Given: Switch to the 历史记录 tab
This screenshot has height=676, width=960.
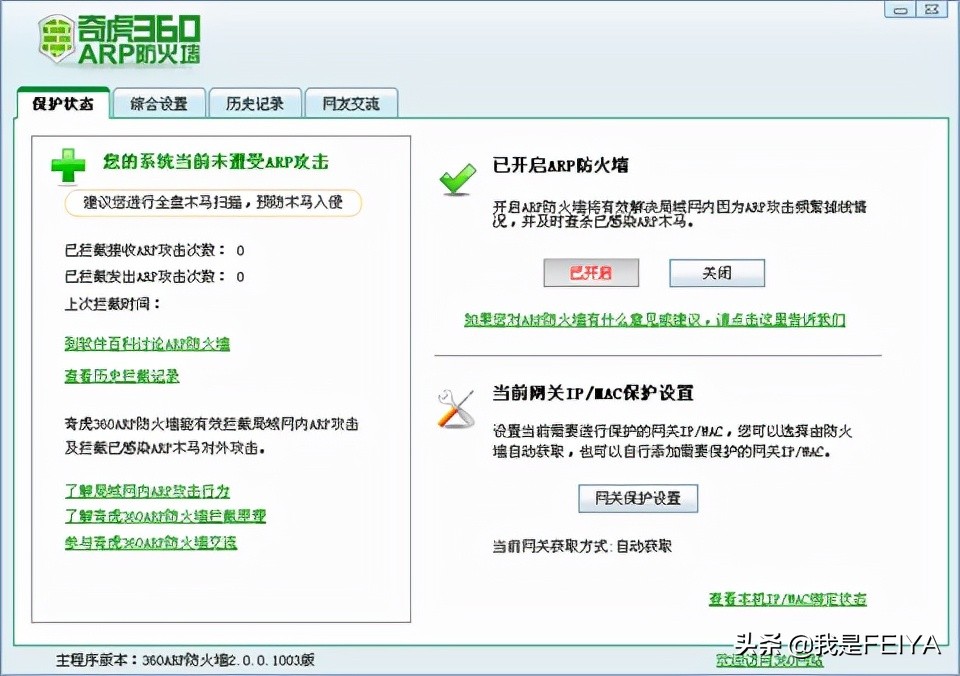Looking at the screenshot, I should pyautogui.click(x=254, y=103).
